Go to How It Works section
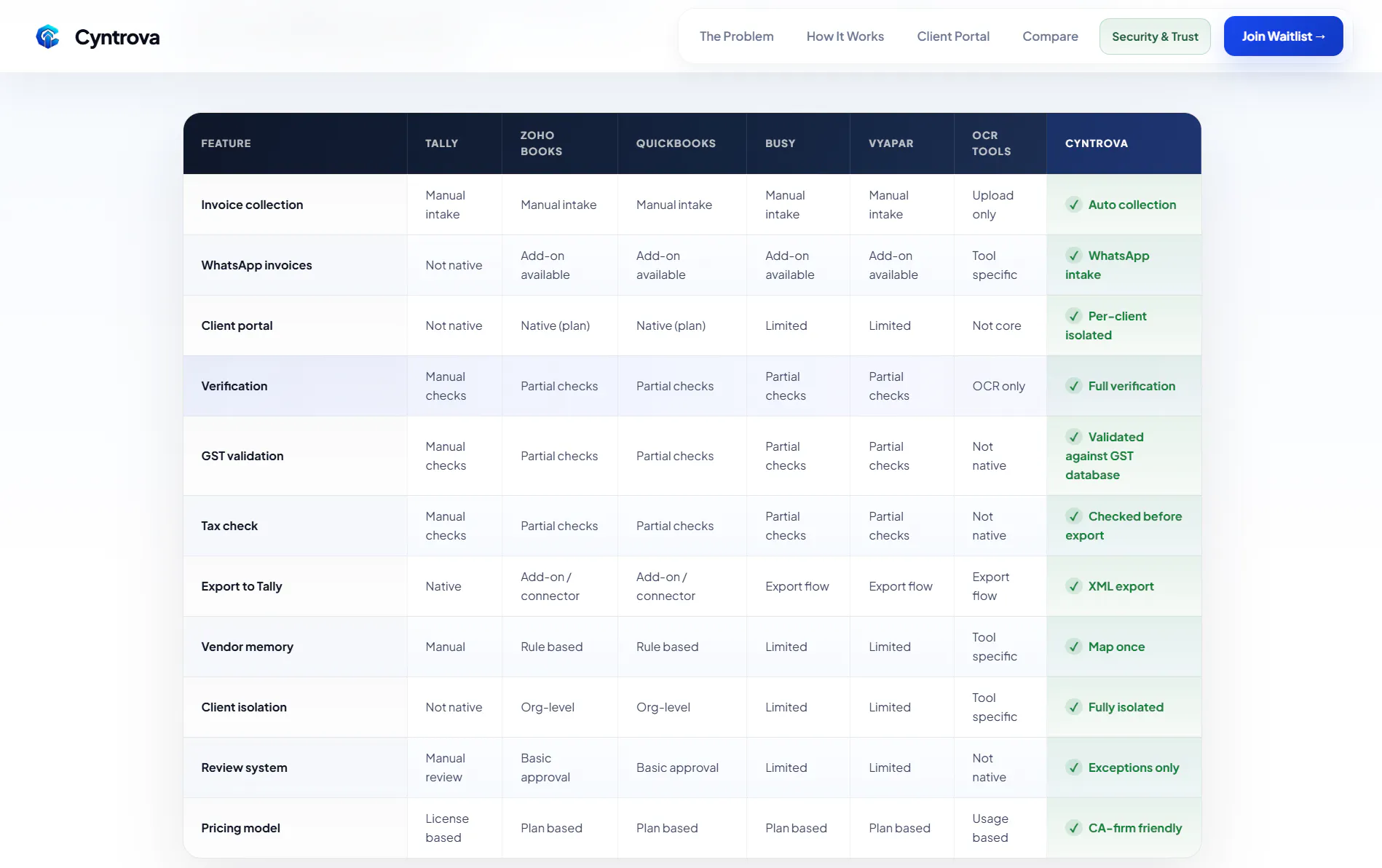1382x868 pixels. click(845, 36)
